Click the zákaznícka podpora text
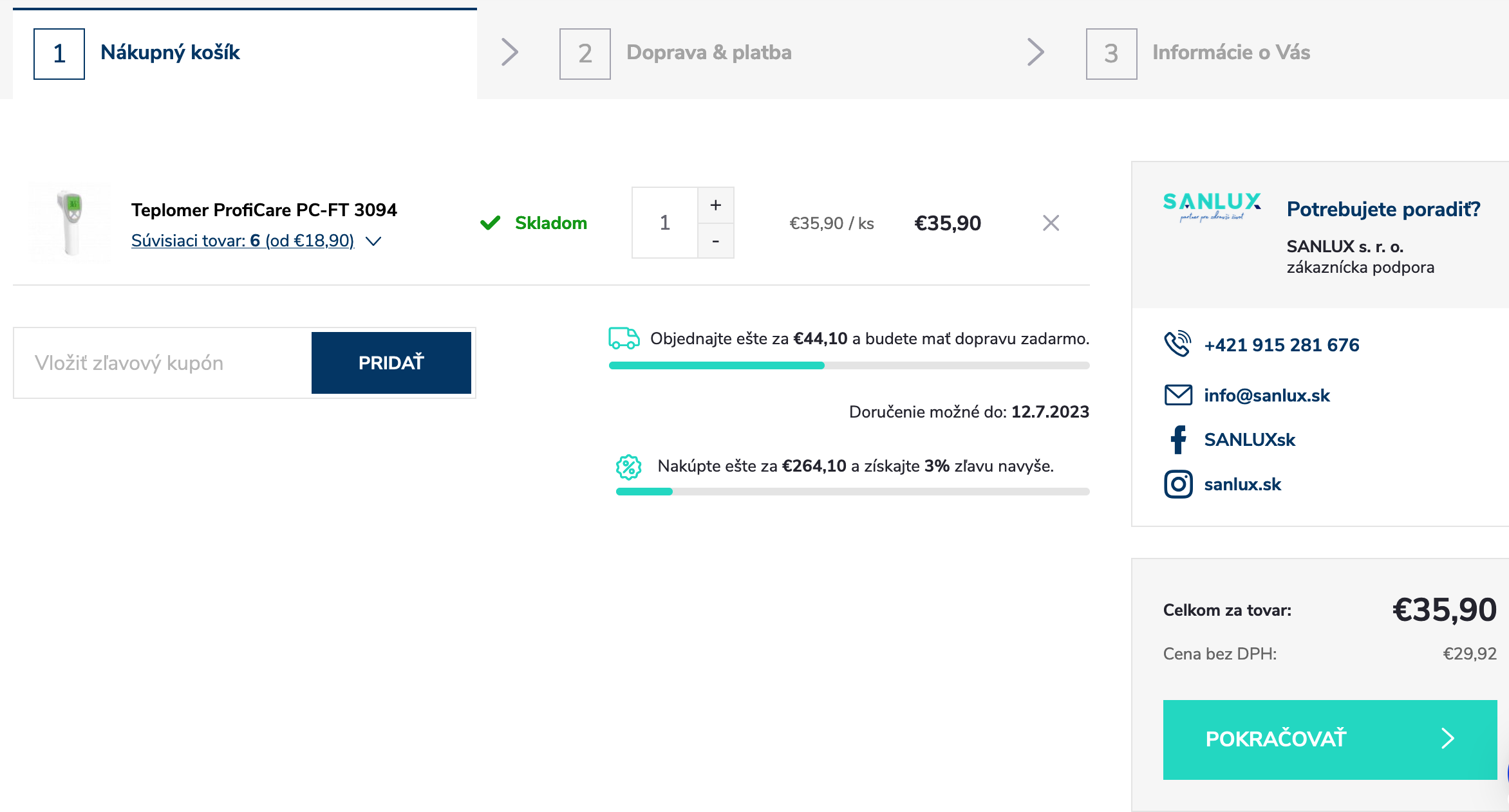1509x812 pixels. point(1360,267)
